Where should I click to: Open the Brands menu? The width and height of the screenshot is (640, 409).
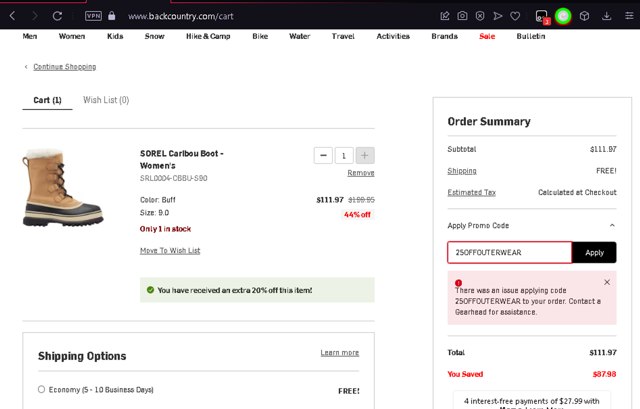(x=444, y=36)
